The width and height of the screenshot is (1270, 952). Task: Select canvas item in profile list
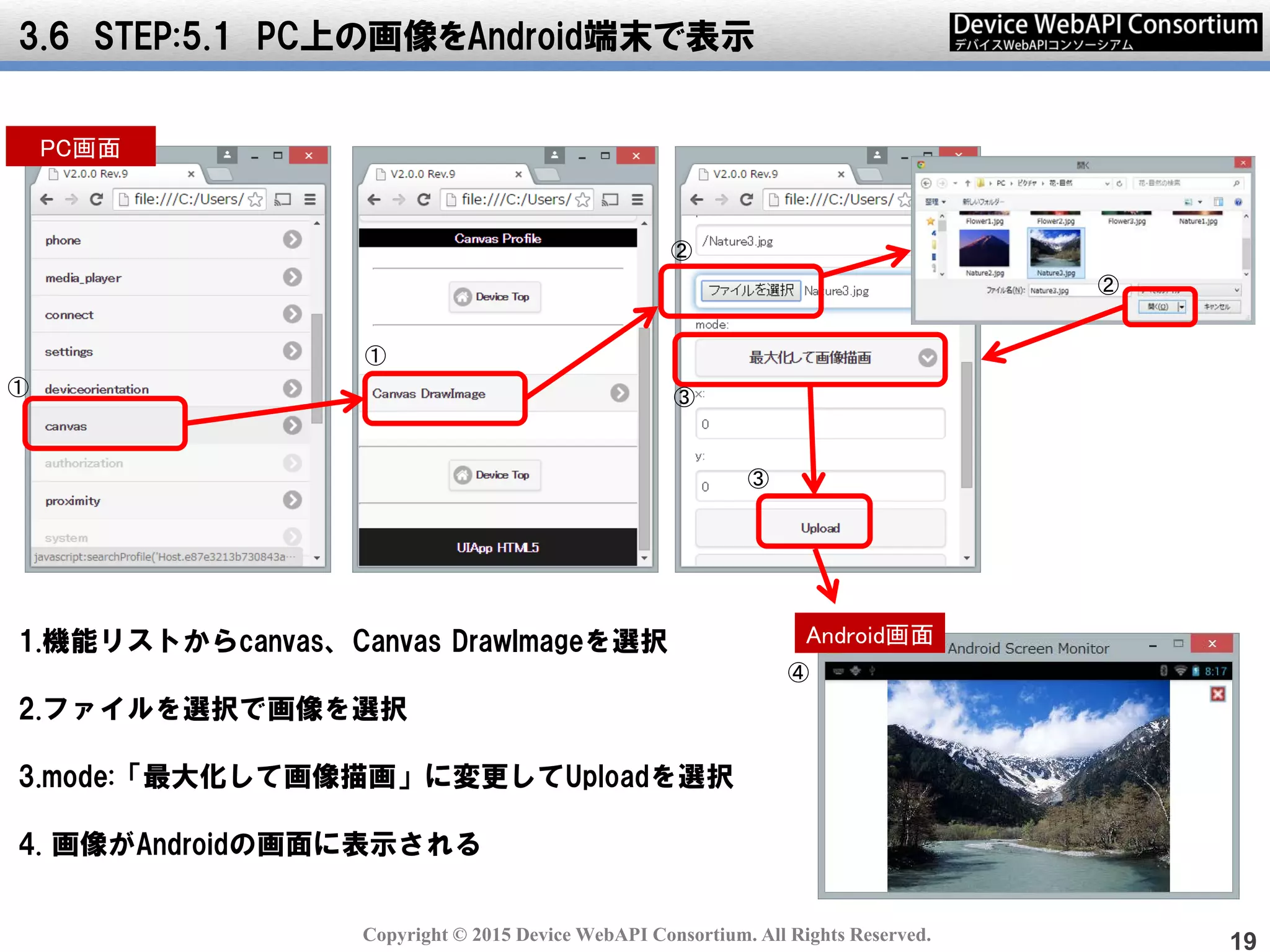171,426
